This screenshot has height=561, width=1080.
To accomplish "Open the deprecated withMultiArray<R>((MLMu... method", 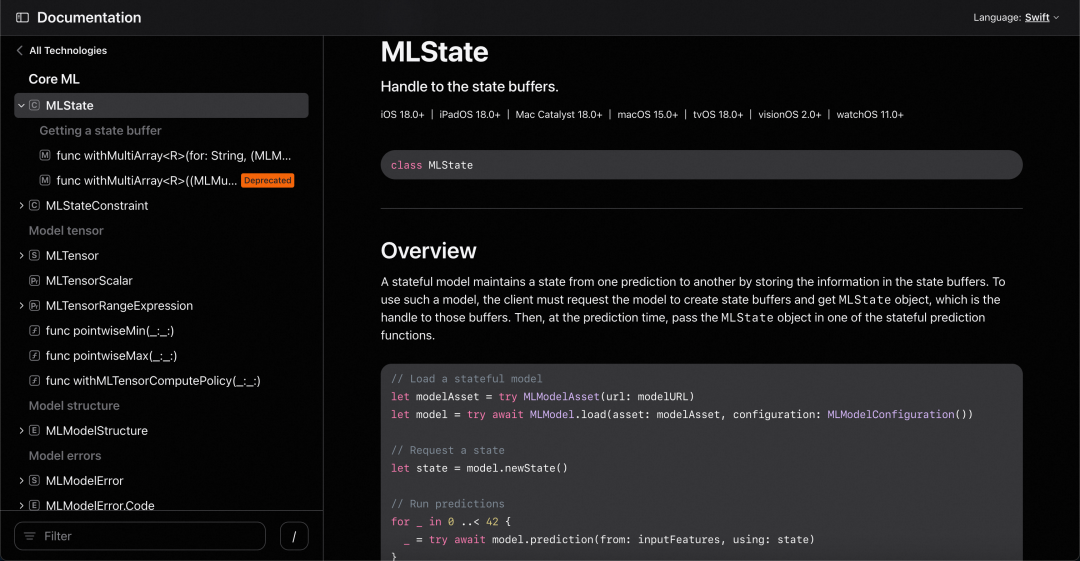I will 147,181.
